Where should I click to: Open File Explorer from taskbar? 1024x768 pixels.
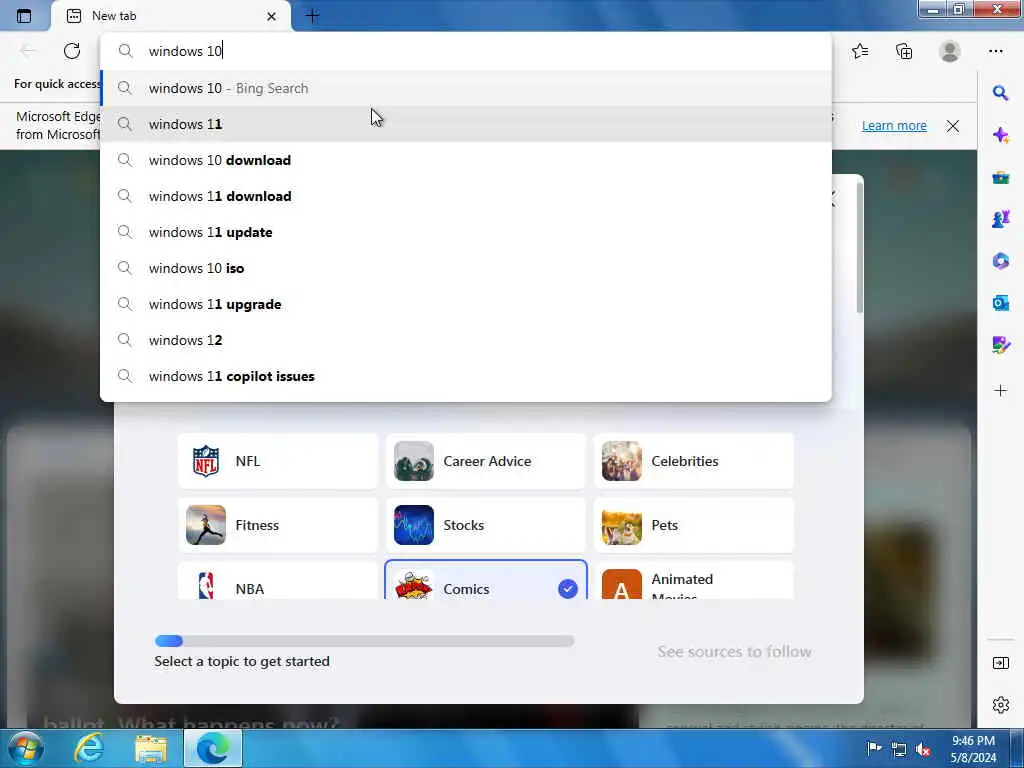tap(151, 748)
